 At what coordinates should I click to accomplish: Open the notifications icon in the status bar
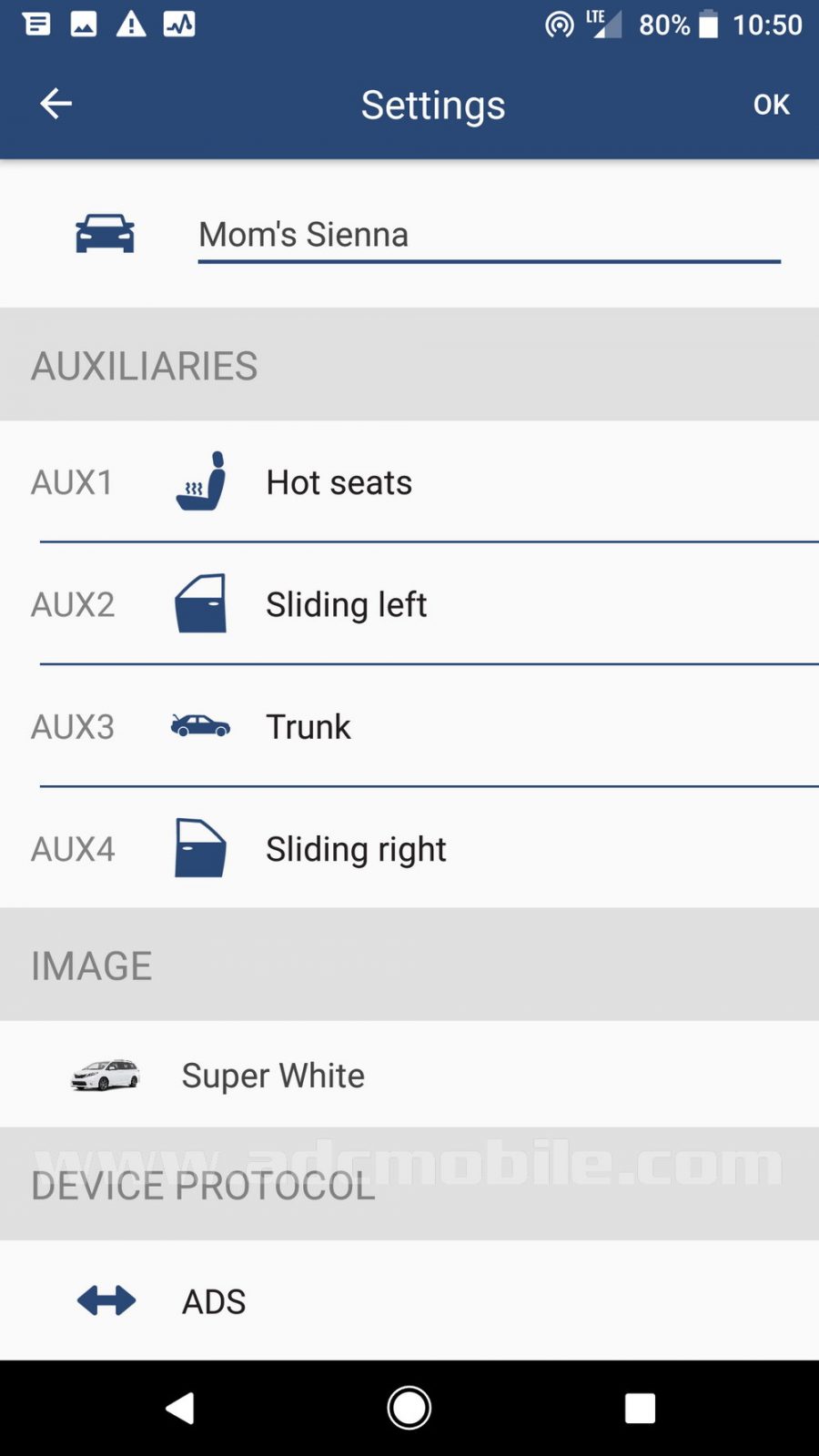(x=36, y=25)
